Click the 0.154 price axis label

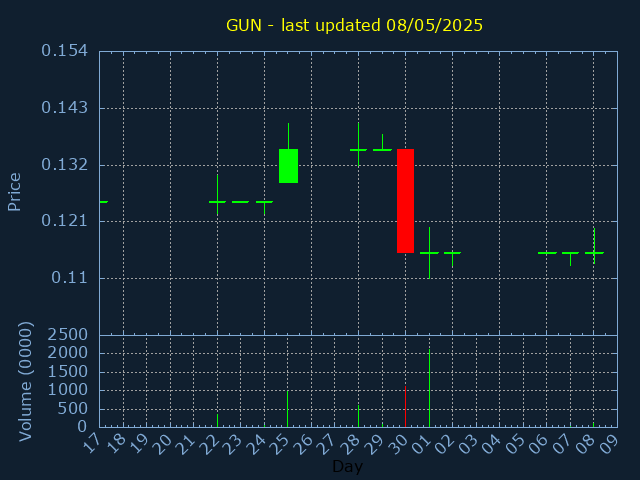(x=64, y=51)
